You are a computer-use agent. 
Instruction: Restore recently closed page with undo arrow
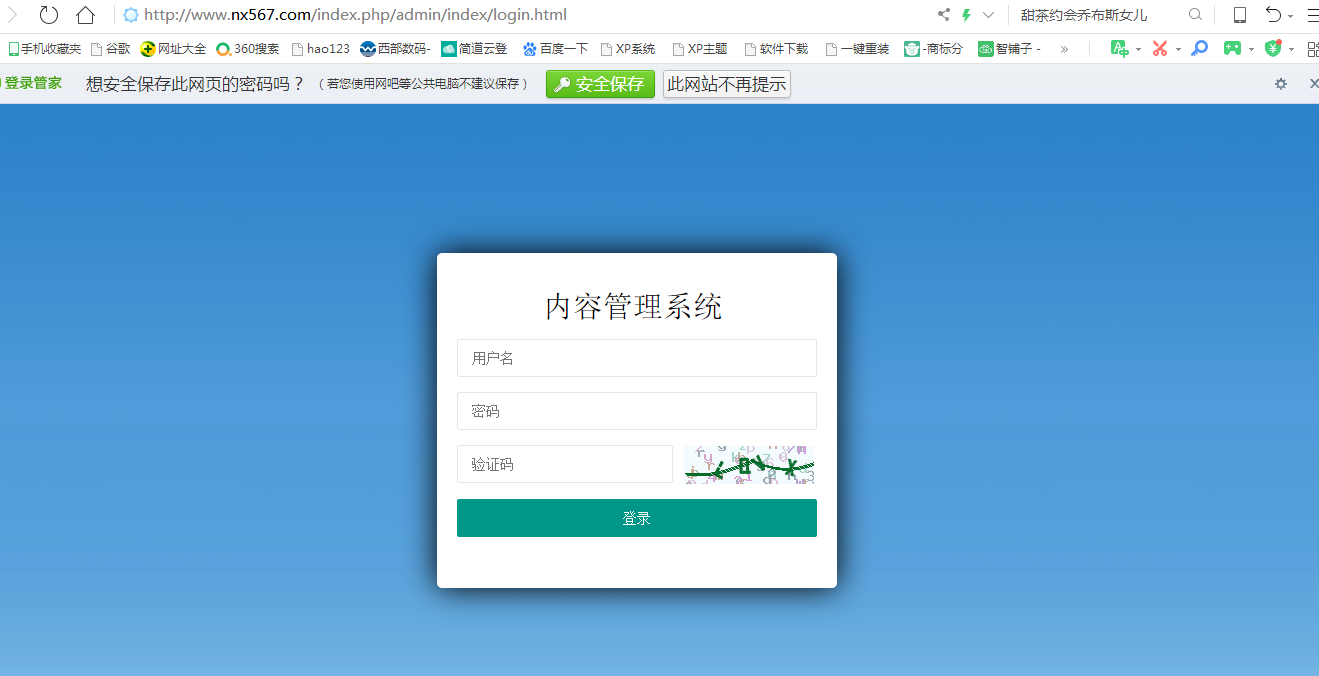1276,14
